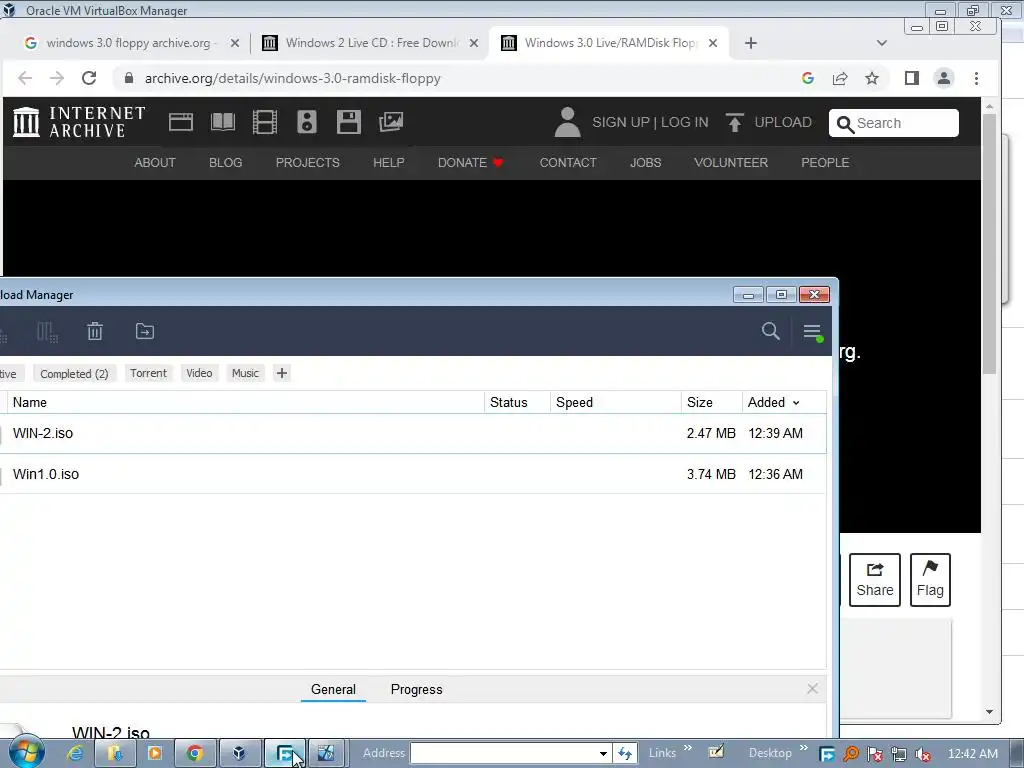Add a new filter tag with plus
The height and width of the screenshot is (768, 1024).
(281, 373)
